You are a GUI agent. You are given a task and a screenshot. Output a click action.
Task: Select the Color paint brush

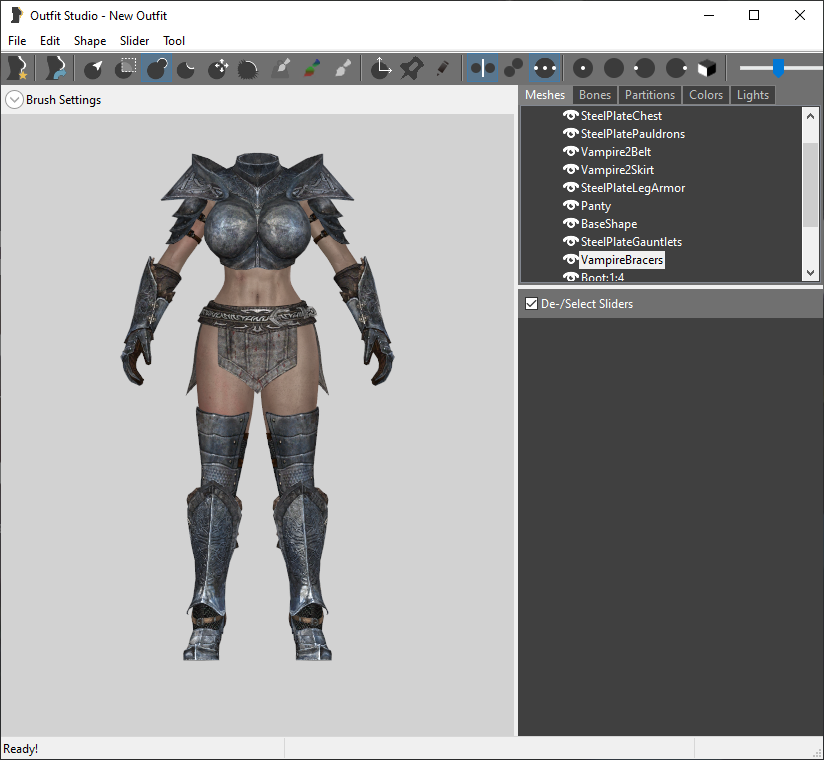312,68
